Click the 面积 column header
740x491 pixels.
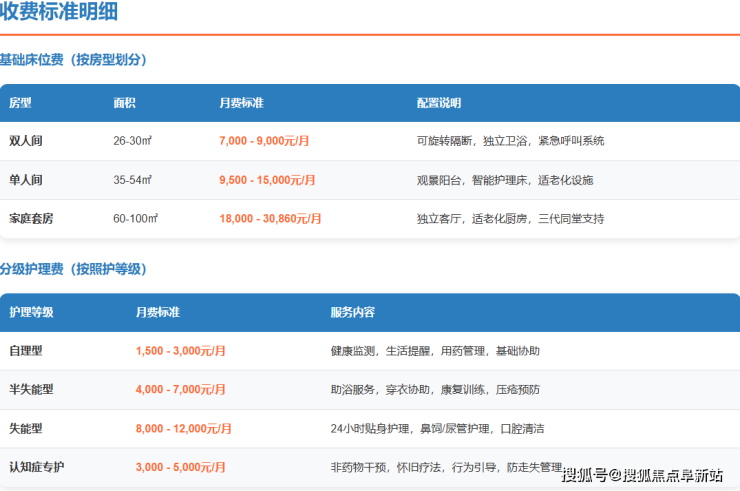pos(124,103)
